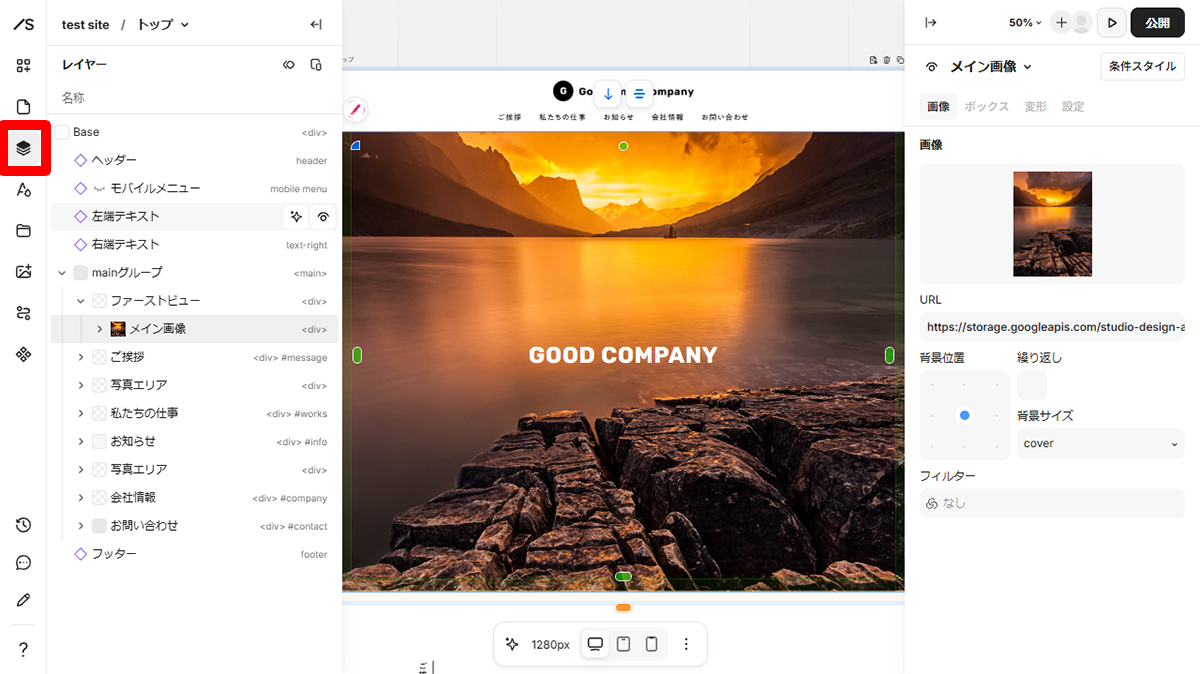Collapse the mainグループ layer
The height and width of the screenshot is (674, 1200).
[62, 273]
